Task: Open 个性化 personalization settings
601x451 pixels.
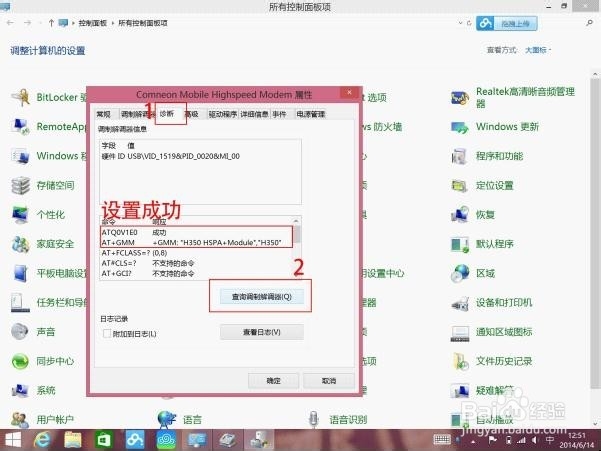Action: click(x=38, y=215)
